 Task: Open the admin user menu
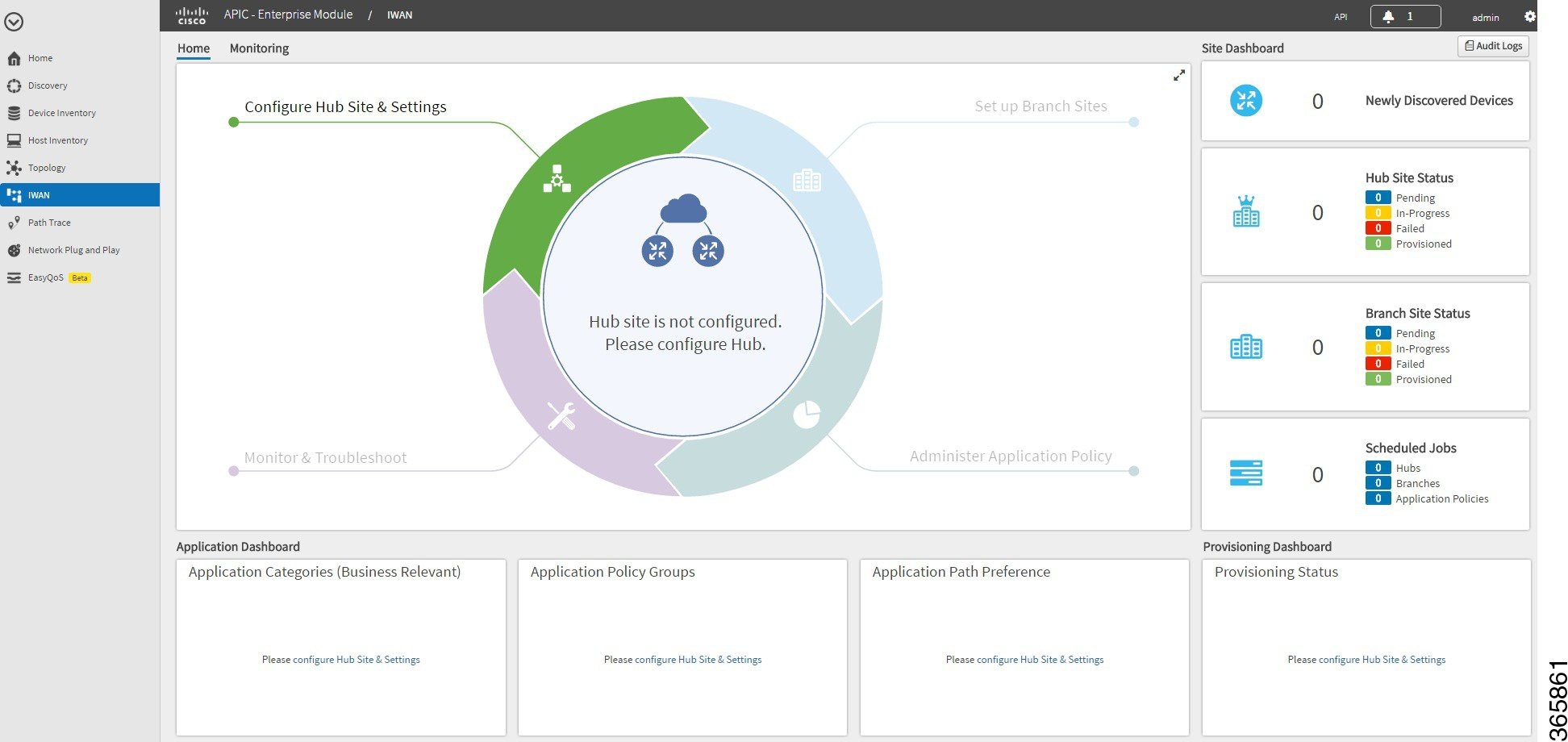[1486, 17]
